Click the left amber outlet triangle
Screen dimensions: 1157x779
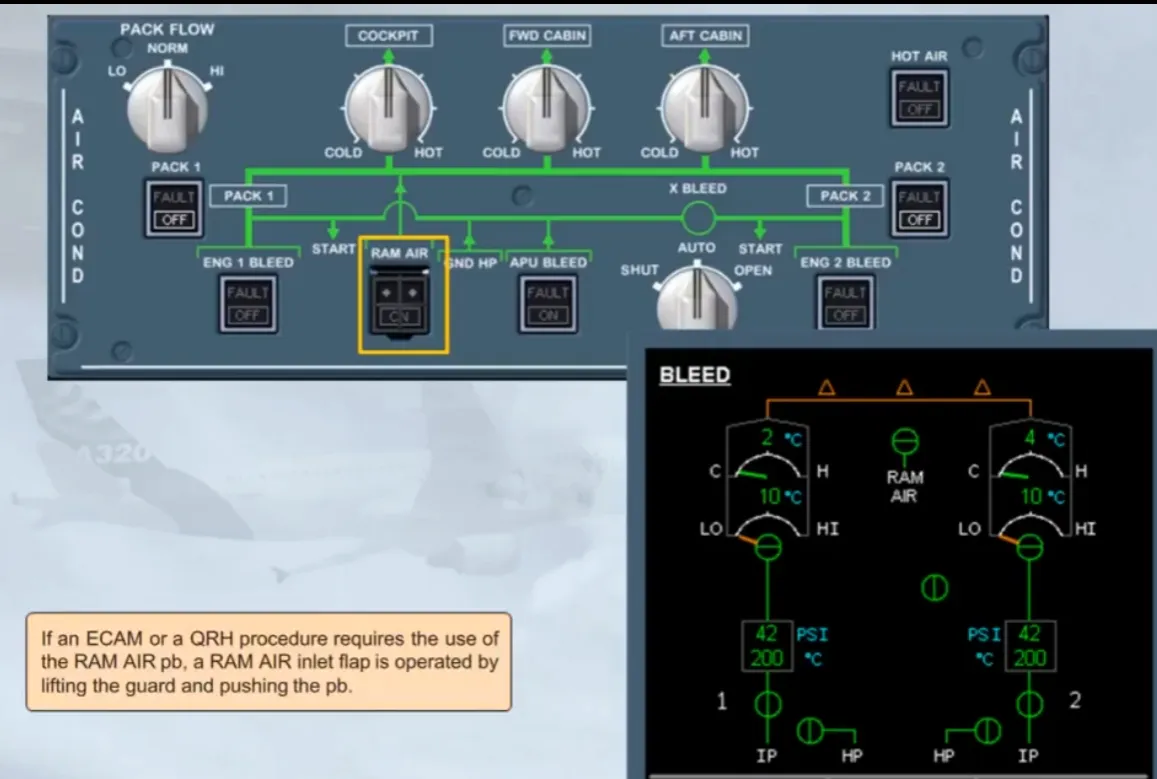(826, 387)
